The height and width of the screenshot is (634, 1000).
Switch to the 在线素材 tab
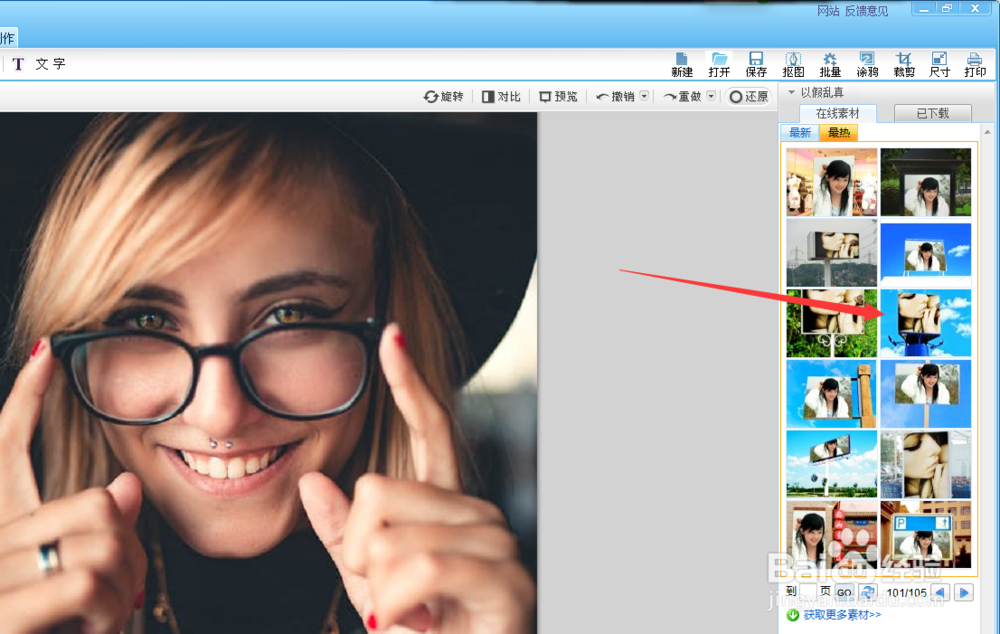point(837,113)
